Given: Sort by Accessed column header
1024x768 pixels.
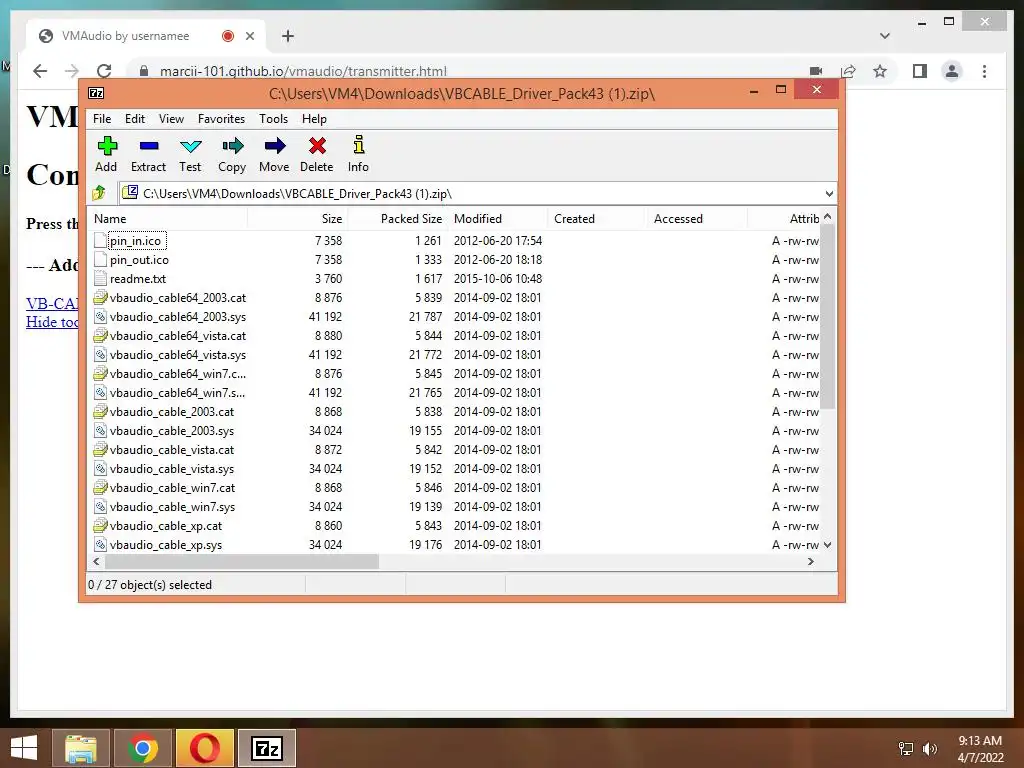Looking at the screenshot, I should pyautogui.click(x=697, y=219).
